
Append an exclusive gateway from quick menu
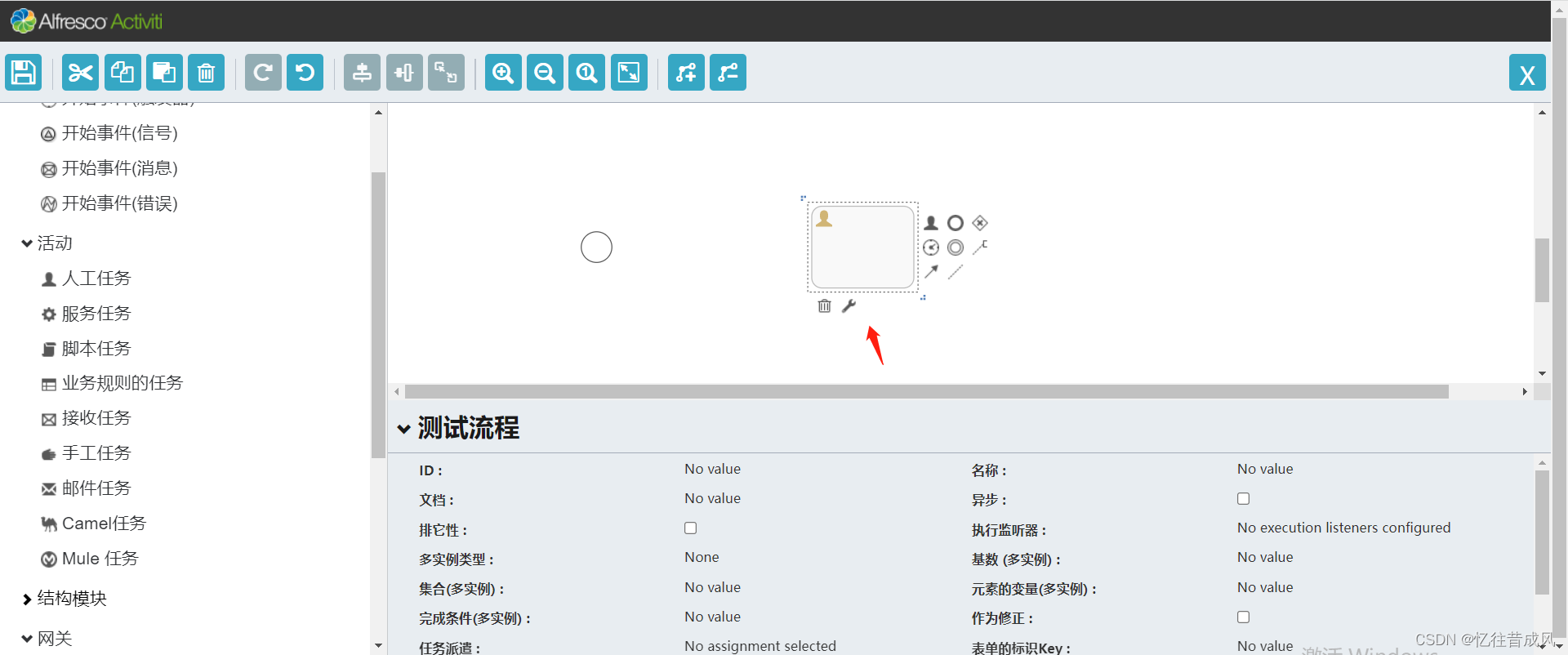[981, 222]
